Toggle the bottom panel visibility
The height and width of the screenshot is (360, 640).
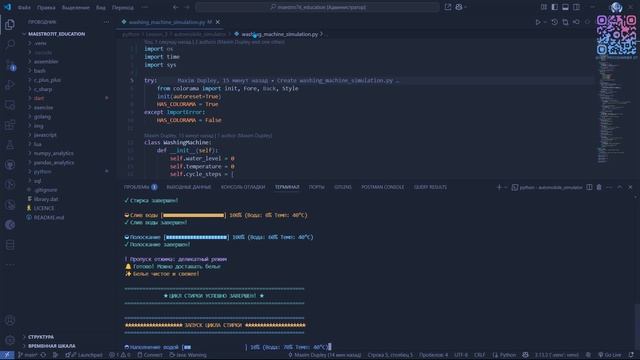click(565, 7)
